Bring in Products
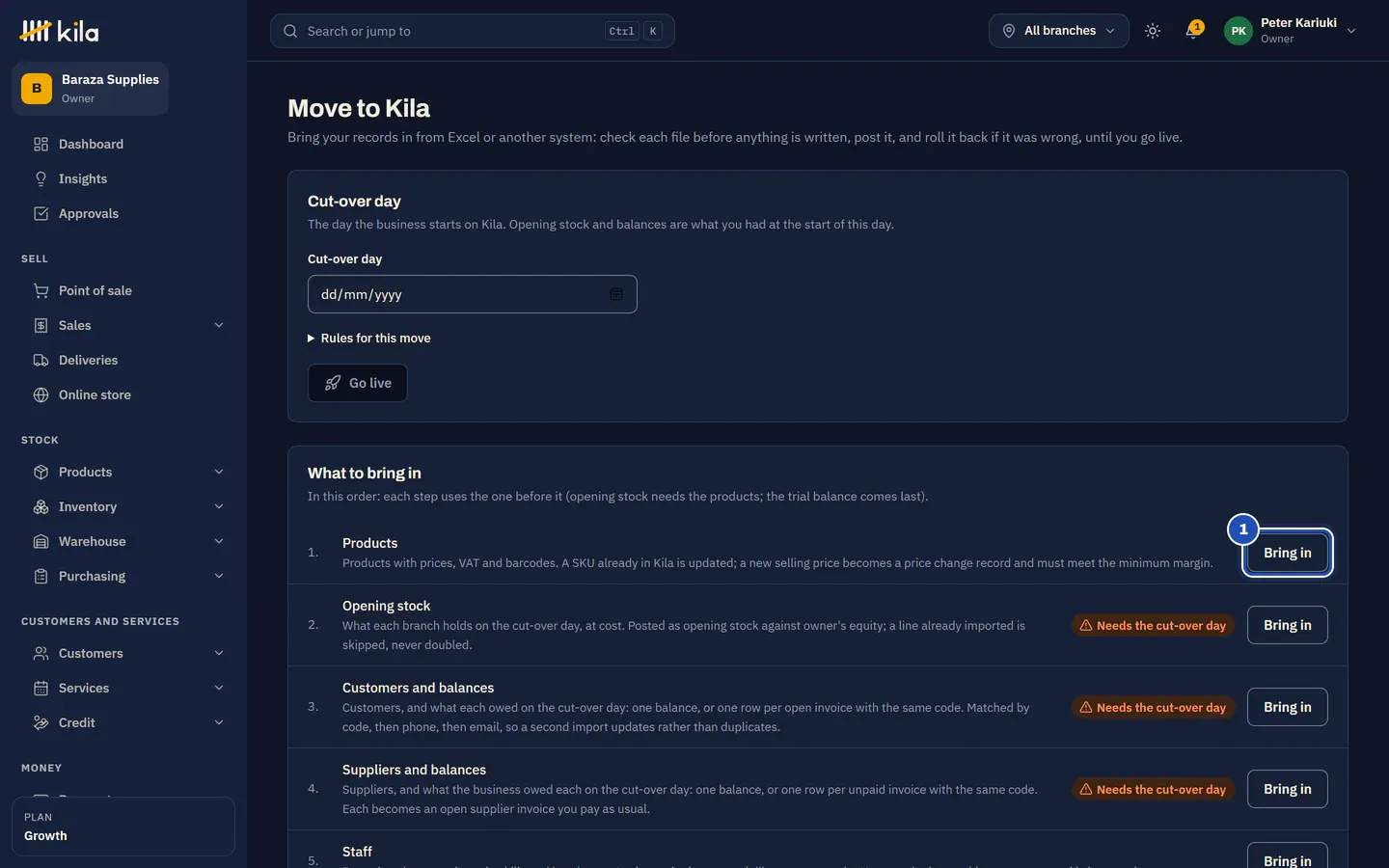Screen dimensions: 1389x868 (x=1288, y=553)
